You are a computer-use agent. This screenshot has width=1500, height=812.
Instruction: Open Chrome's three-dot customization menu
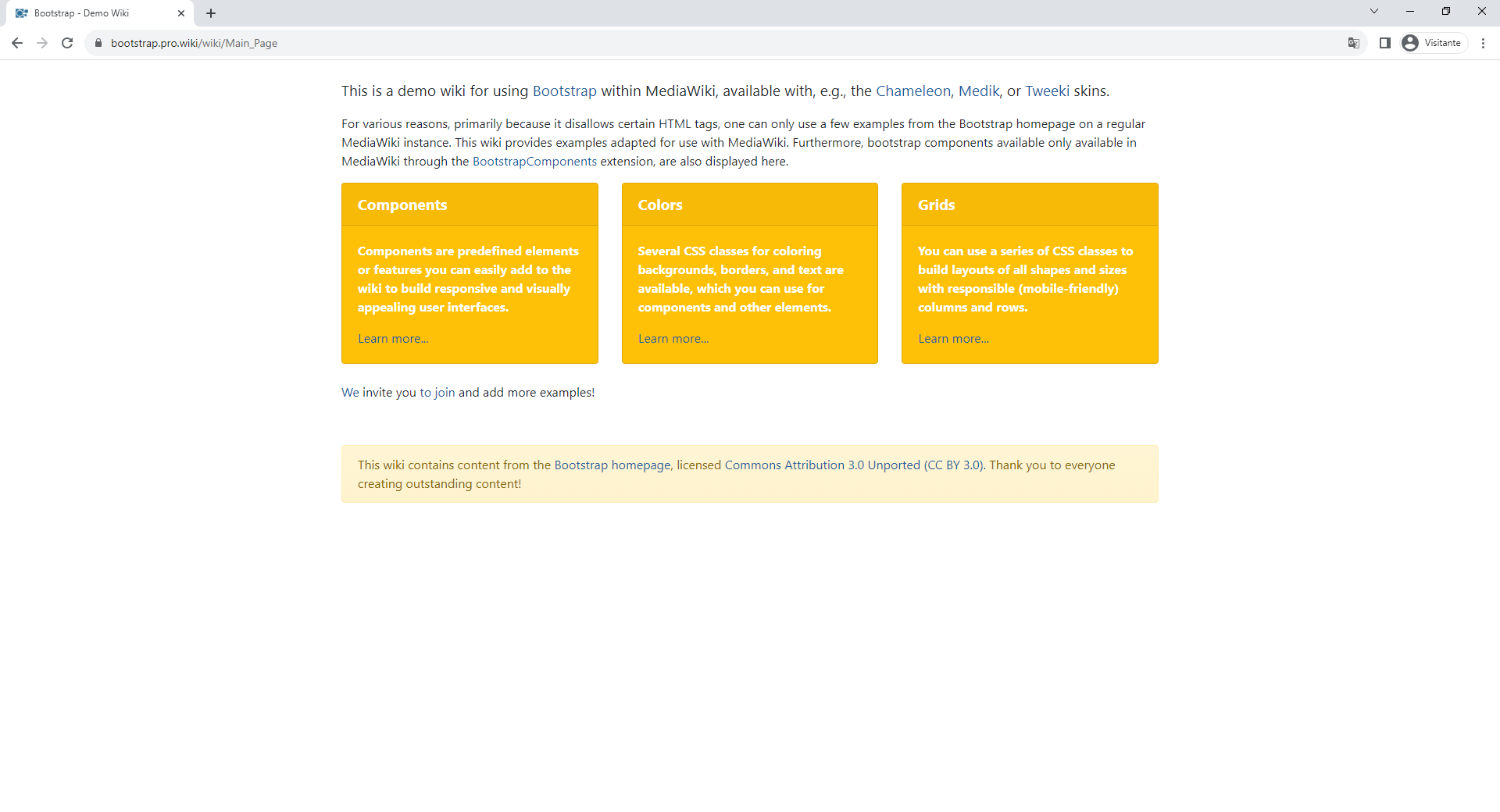tap(1484, 43)
